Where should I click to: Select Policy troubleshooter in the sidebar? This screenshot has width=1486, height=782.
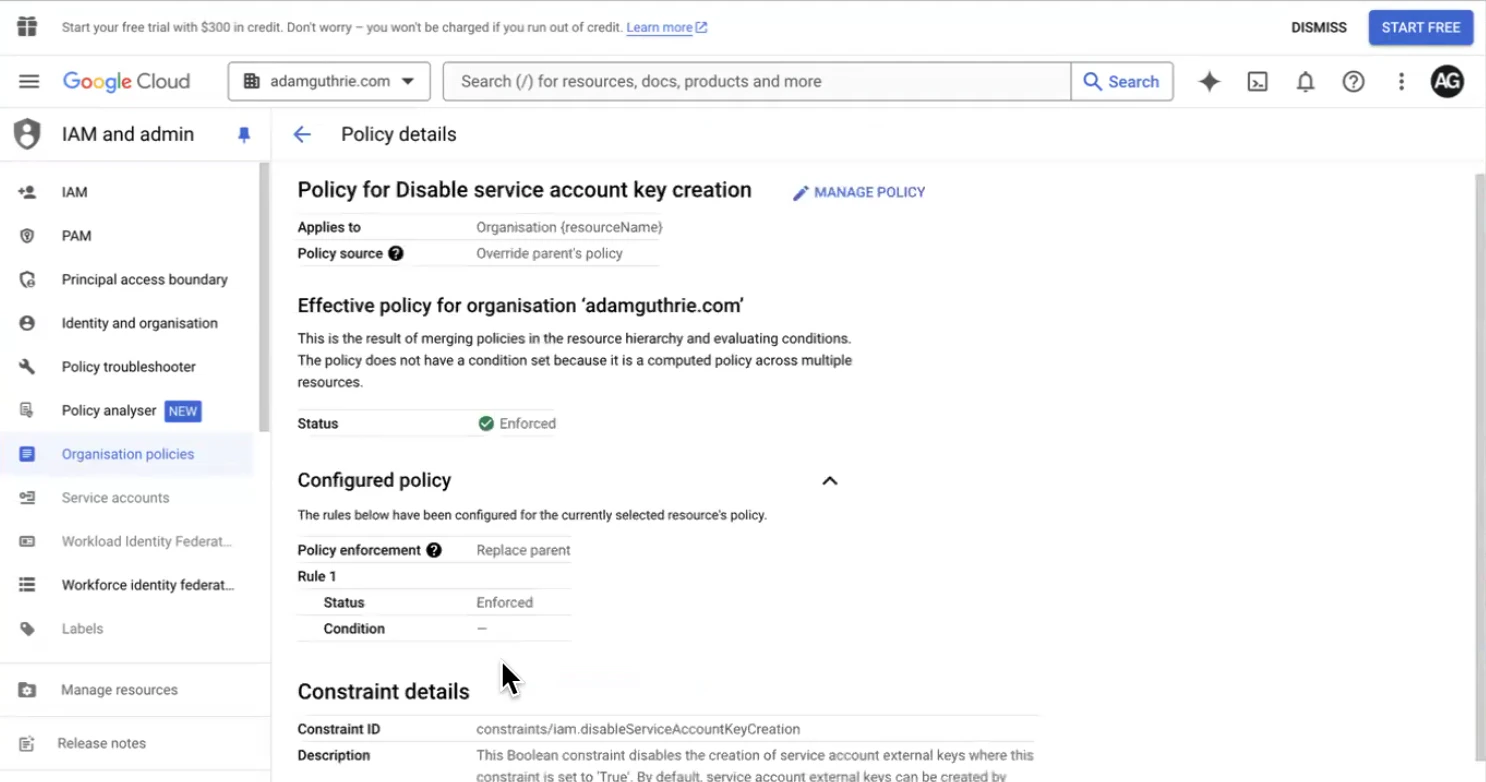point(128,366)
